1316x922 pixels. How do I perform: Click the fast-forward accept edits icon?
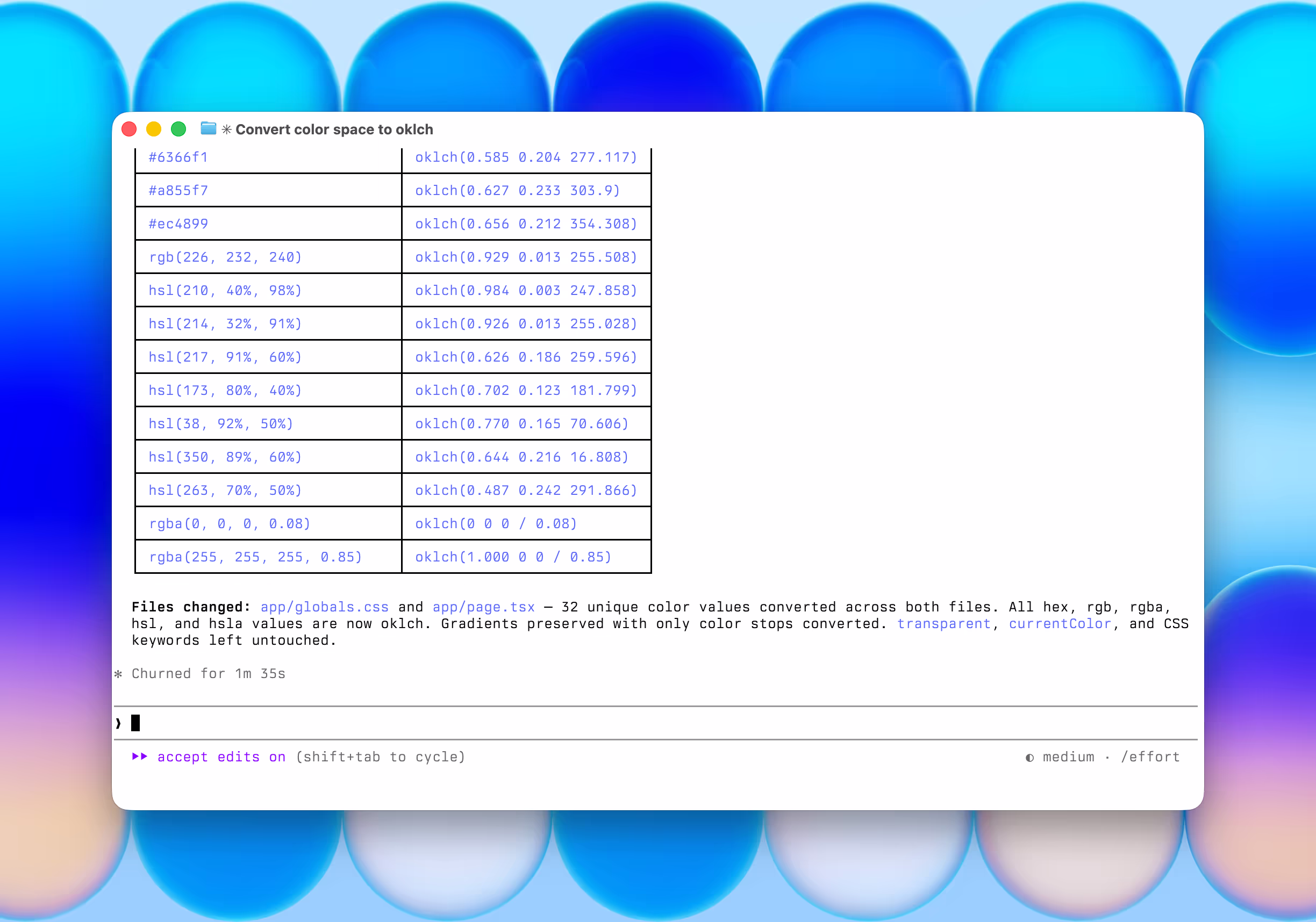coord(140,757)
